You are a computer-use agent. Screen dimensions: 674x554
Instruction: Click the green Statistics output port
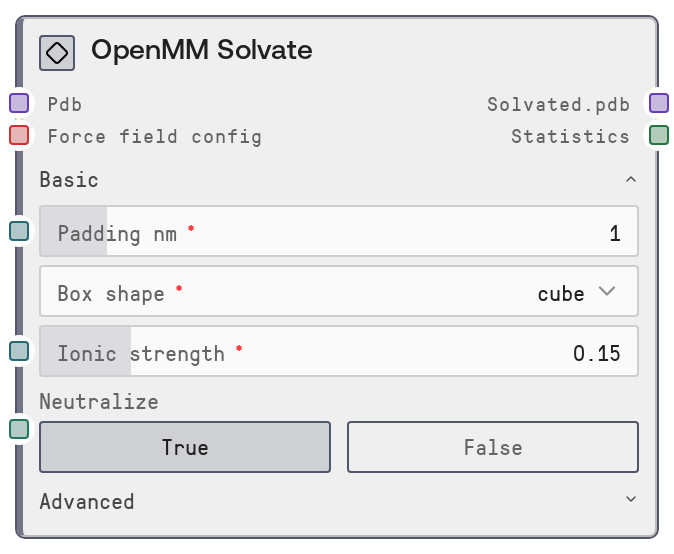point(658,135)
